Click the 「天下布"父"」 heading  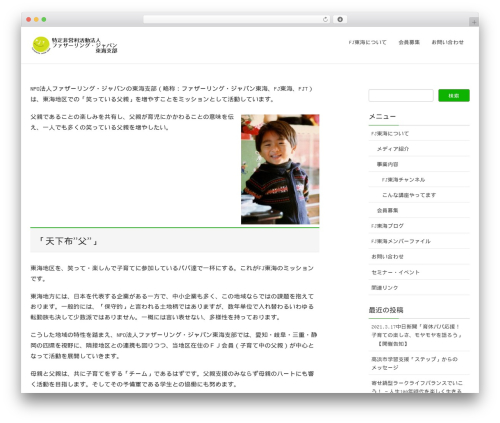point(68,241)
